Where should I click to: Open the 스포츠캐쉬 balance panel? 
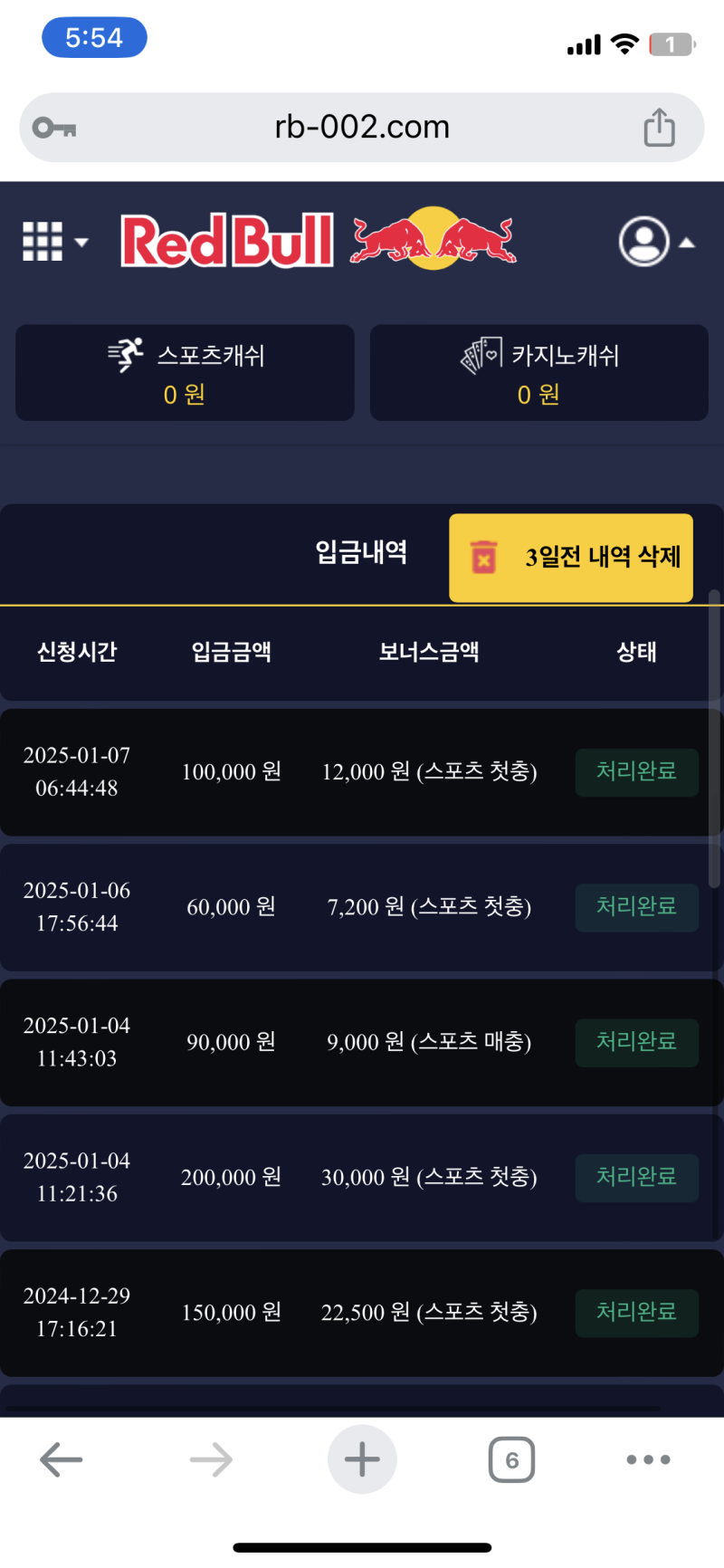pos(185,373)
